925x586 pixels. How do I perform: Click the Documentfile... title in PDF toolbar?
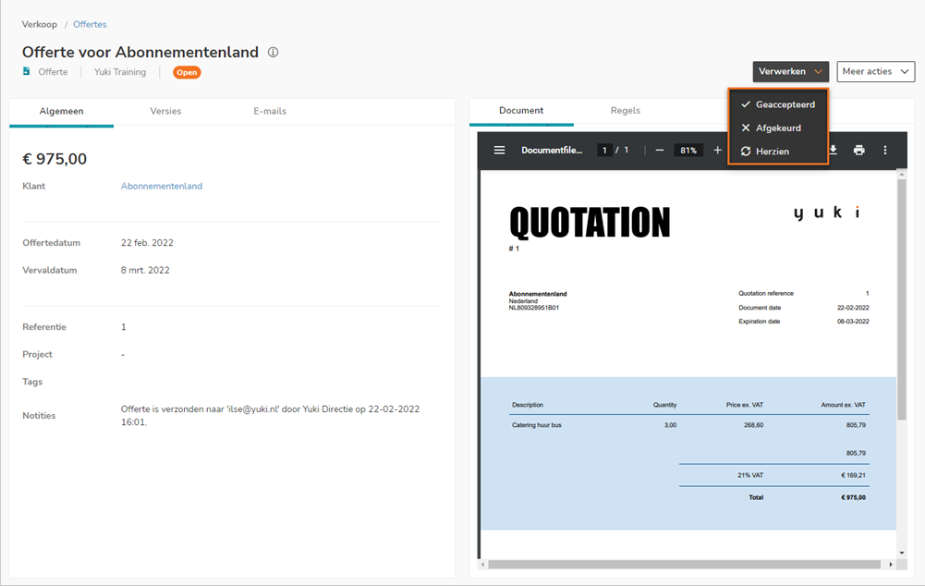[x=552, y=150]
